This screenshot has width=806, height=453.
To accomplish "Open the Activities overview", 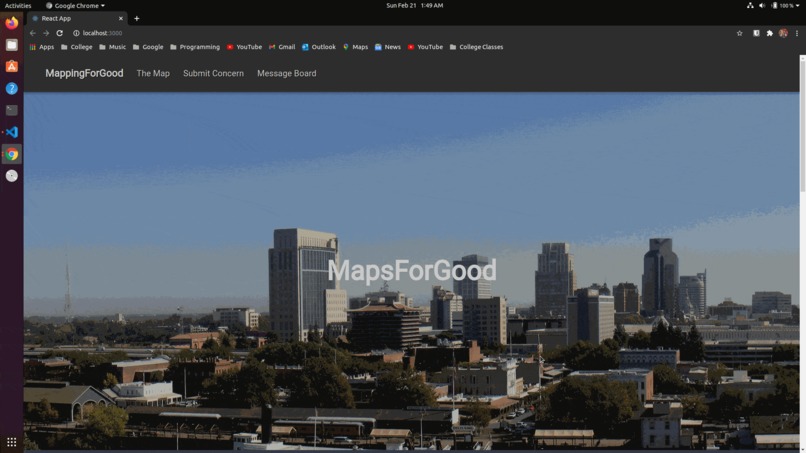I will (18, 6).
